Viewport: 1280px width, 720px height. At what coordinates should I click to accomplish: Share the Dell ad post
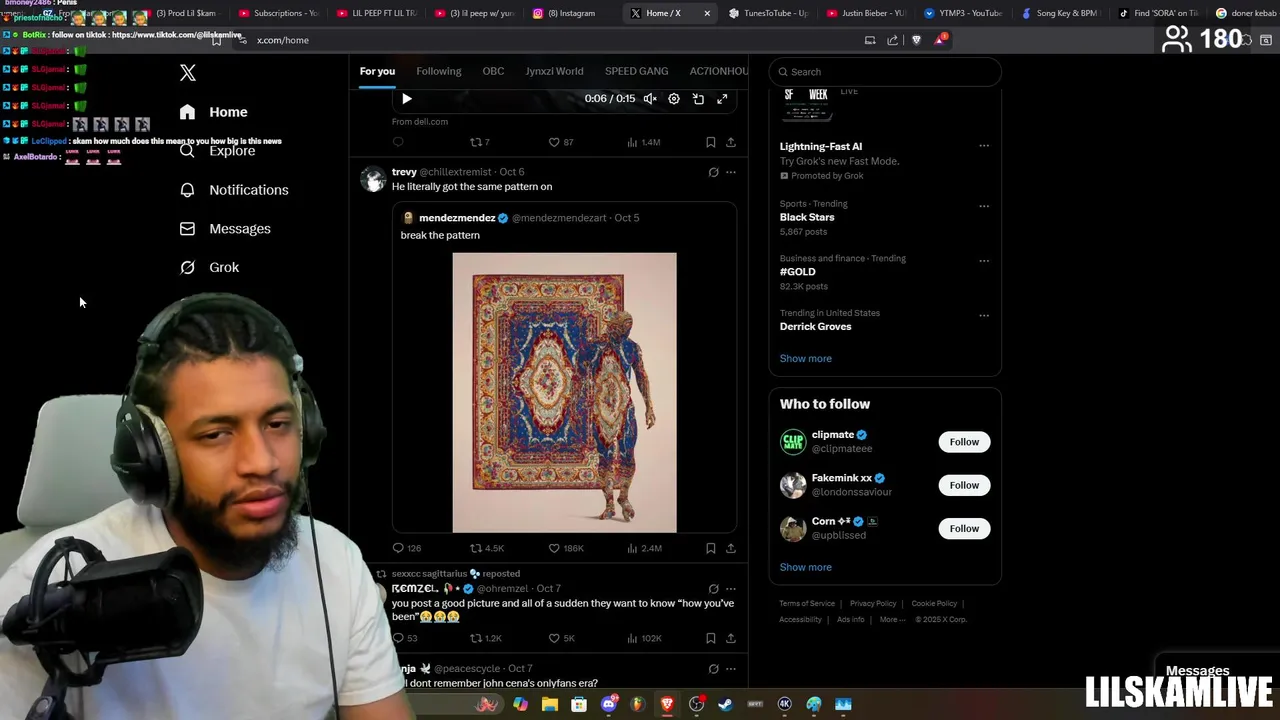(x=731, y=142)
